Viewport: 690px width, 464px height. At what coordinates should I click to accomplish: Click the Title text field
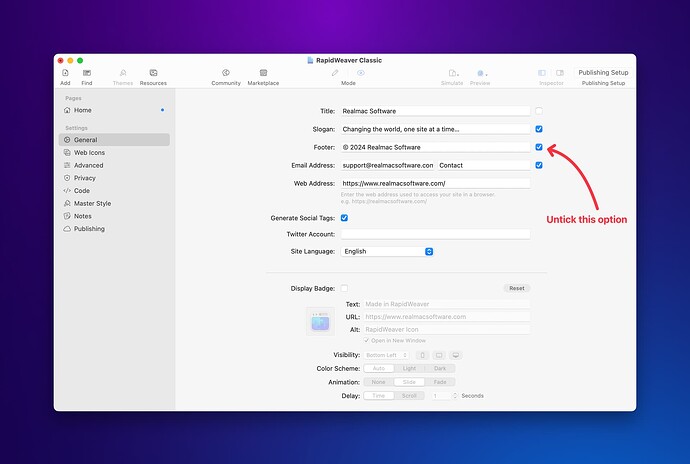(435, 111)
